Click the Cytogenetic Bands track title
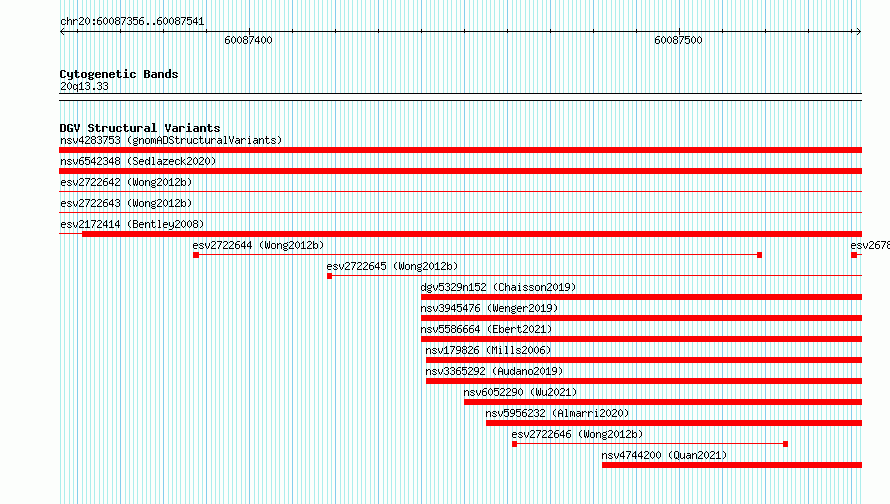The height and width of the screenshot is (504, 890). point(119,74)
